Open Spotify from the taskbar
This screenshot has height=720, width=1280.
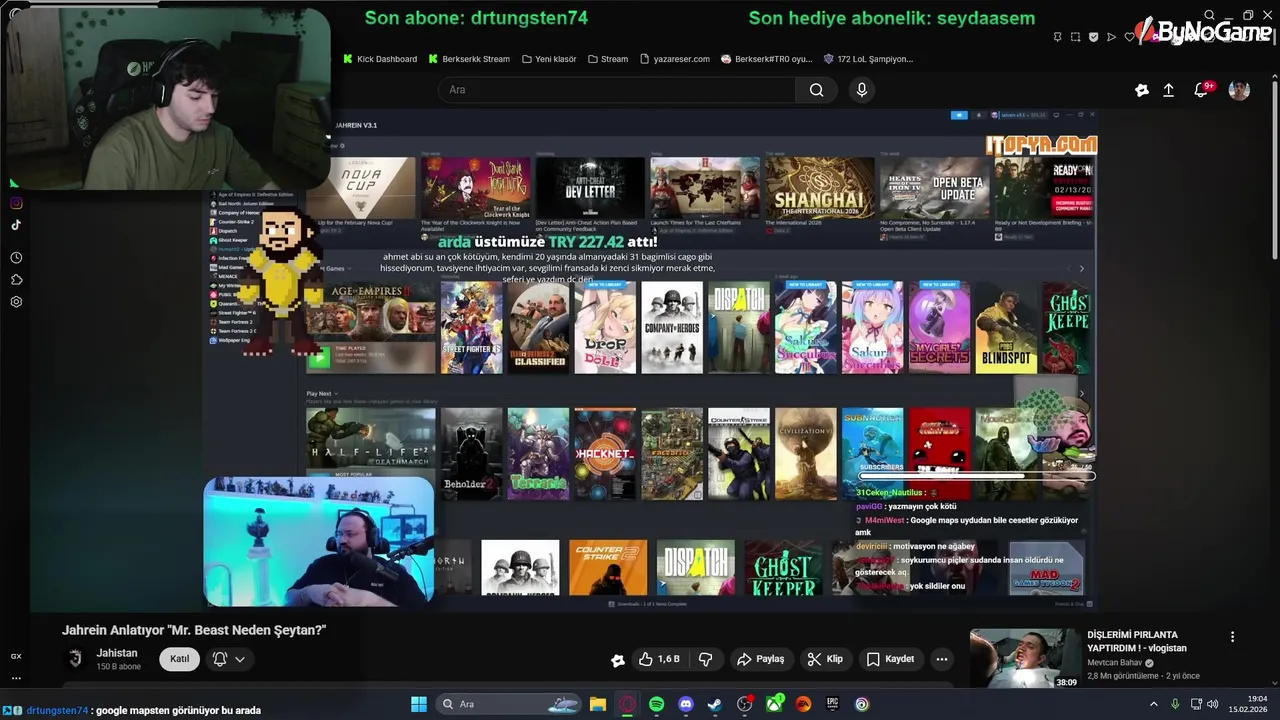coord(656,704)
